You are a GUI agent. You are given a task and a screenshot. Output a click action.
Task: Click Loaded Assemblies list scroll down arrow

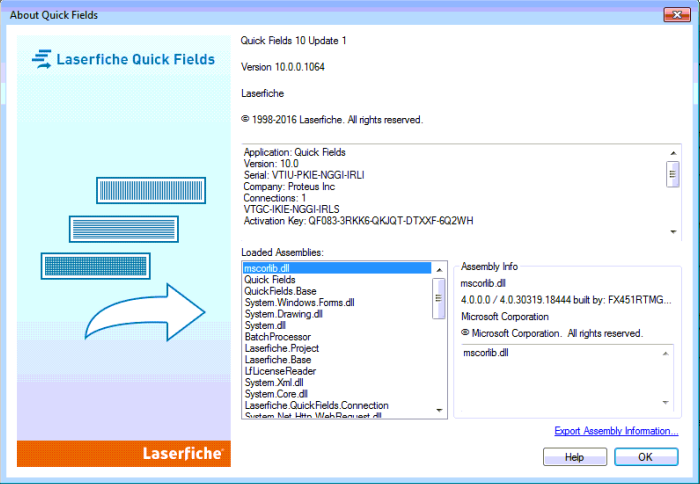point(439,410)
